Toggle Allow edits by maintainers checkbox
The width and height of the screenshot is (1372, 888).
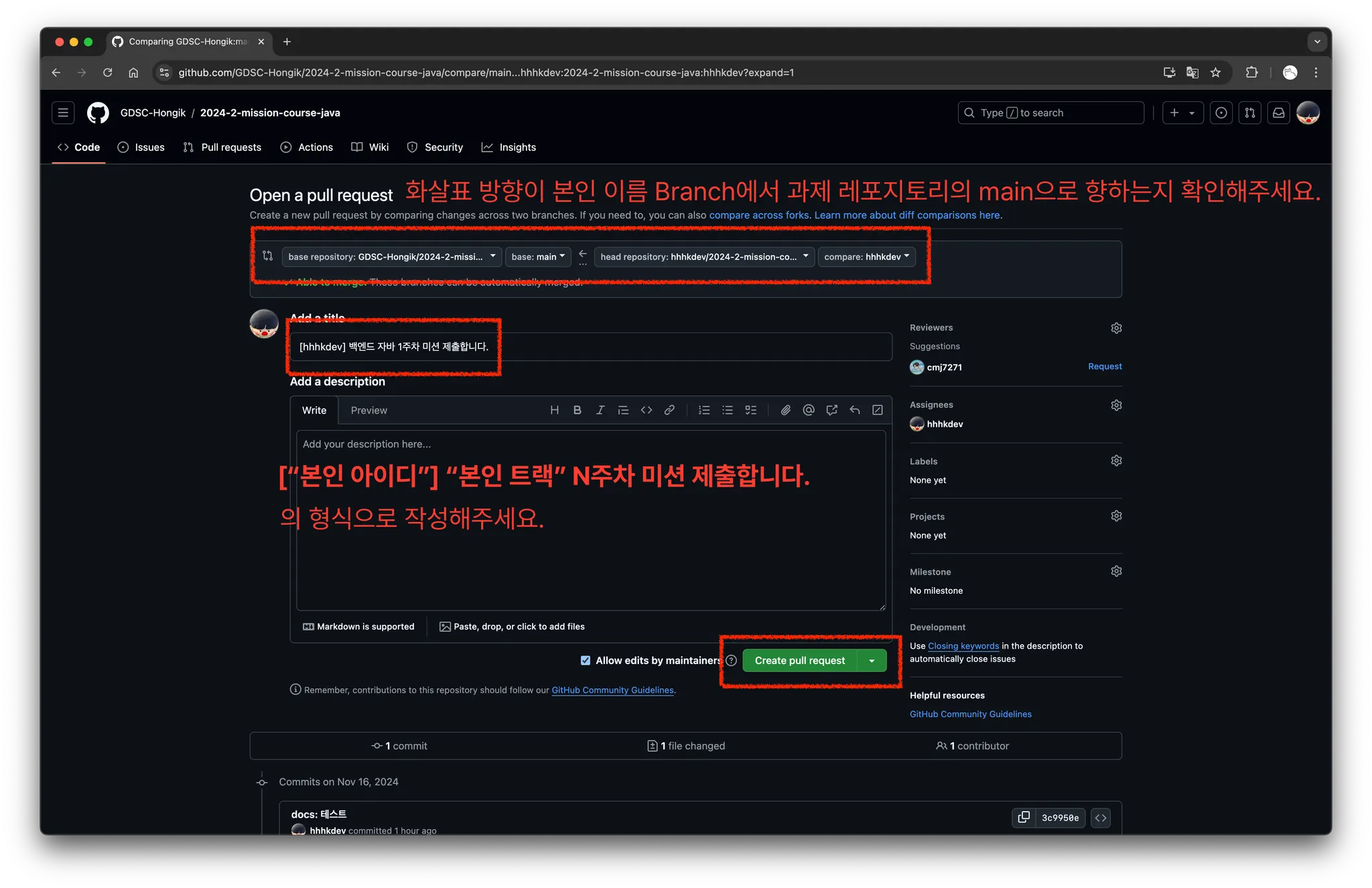[586, 660]
